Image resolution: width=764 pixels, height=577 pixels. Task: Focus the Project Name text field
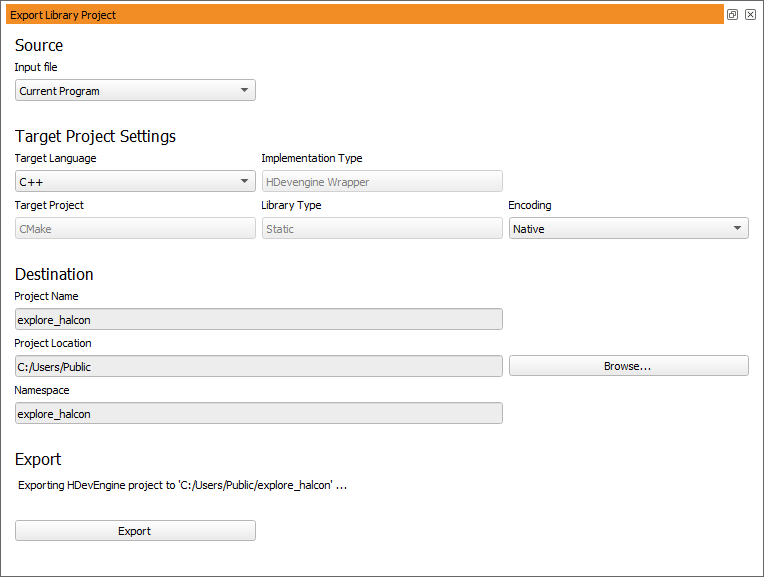258,320
